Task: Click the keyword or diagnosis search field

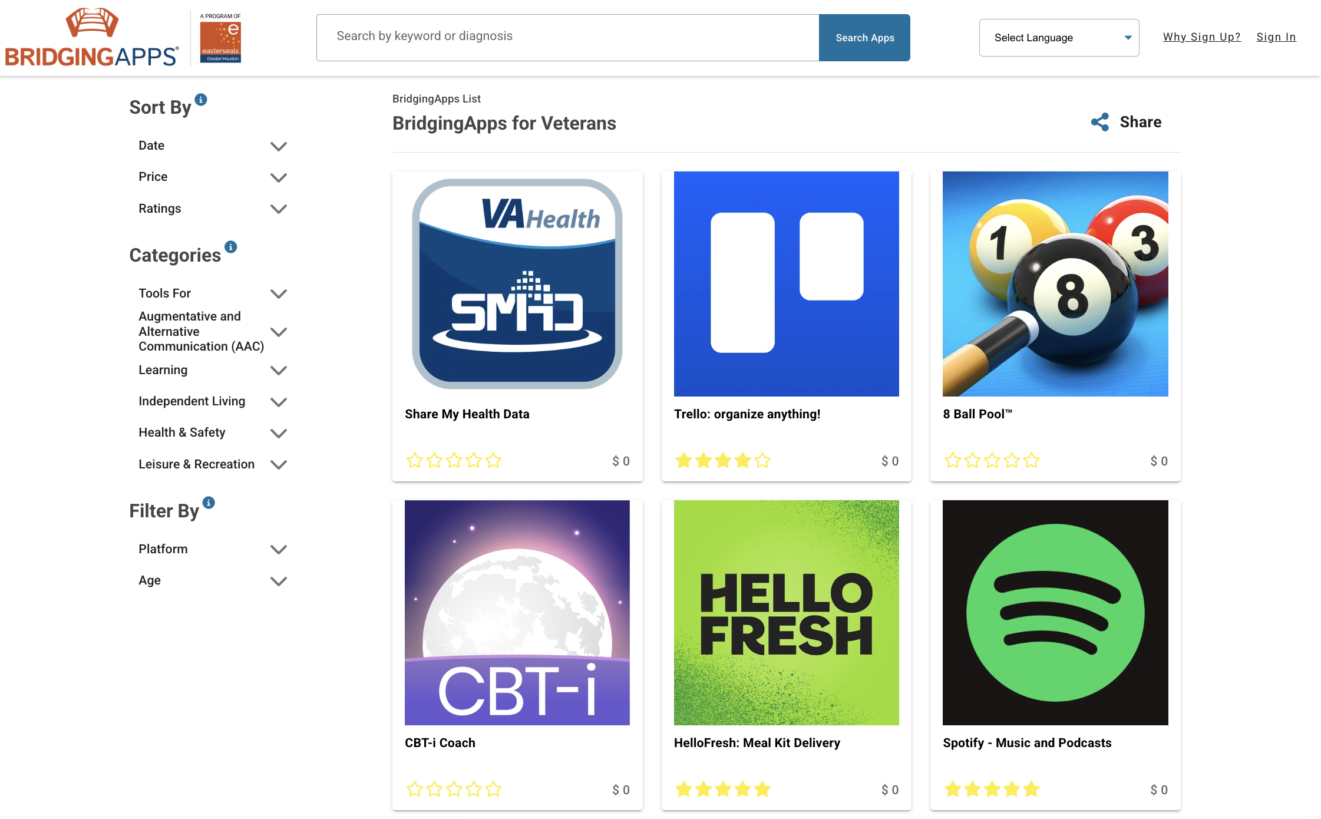Action: click(x=567, y=37)
